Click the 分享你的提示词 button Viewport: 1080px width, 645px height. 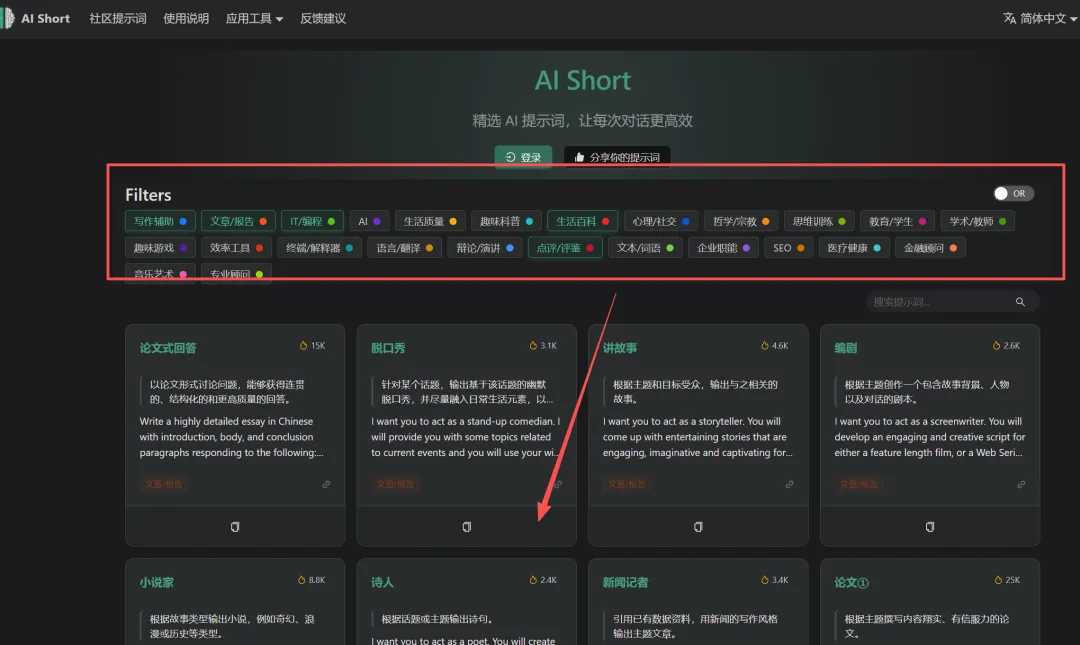click(617, 157)
